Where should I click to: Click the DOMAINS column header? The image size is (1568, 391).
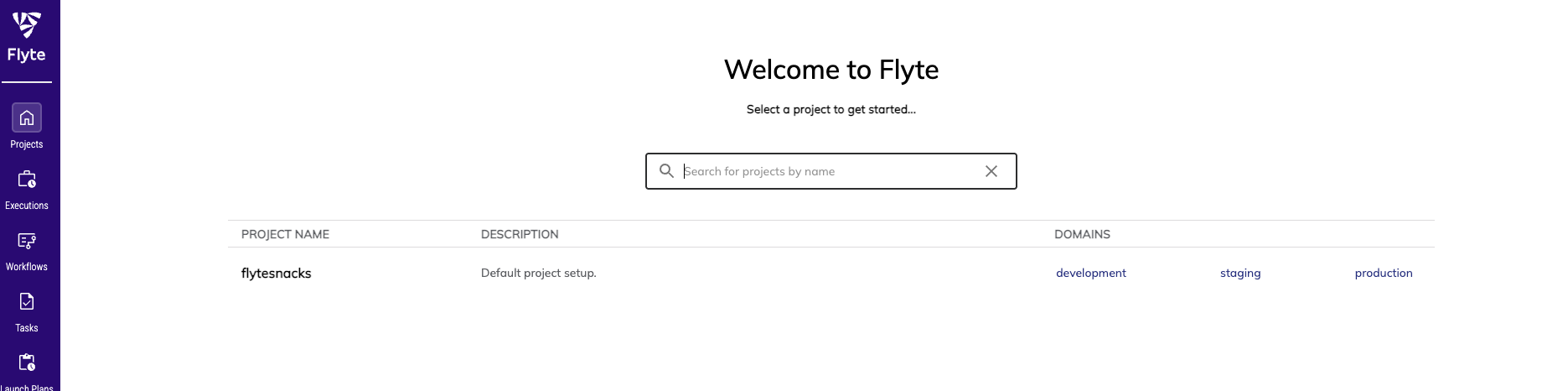pos(1082,234)
